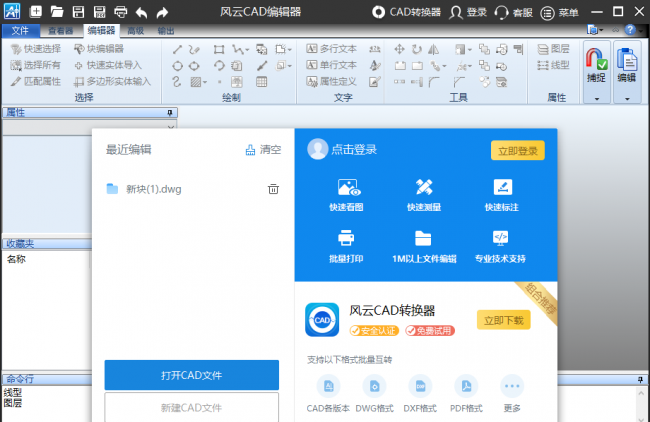The width and height of the screenshot is (650, 422).
Task: Open the 图层 layers panel
Action: tap(553, 49)
